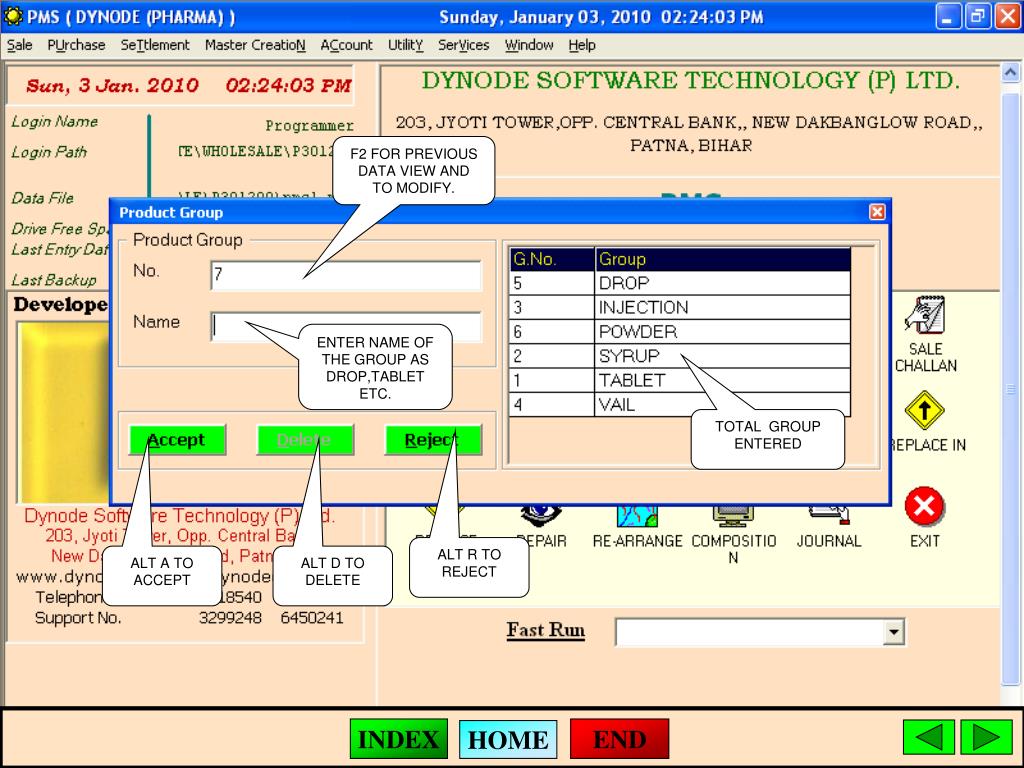Open the Purchase menu
This screenshot has width=1024, height=768.
tap(76, 45)
